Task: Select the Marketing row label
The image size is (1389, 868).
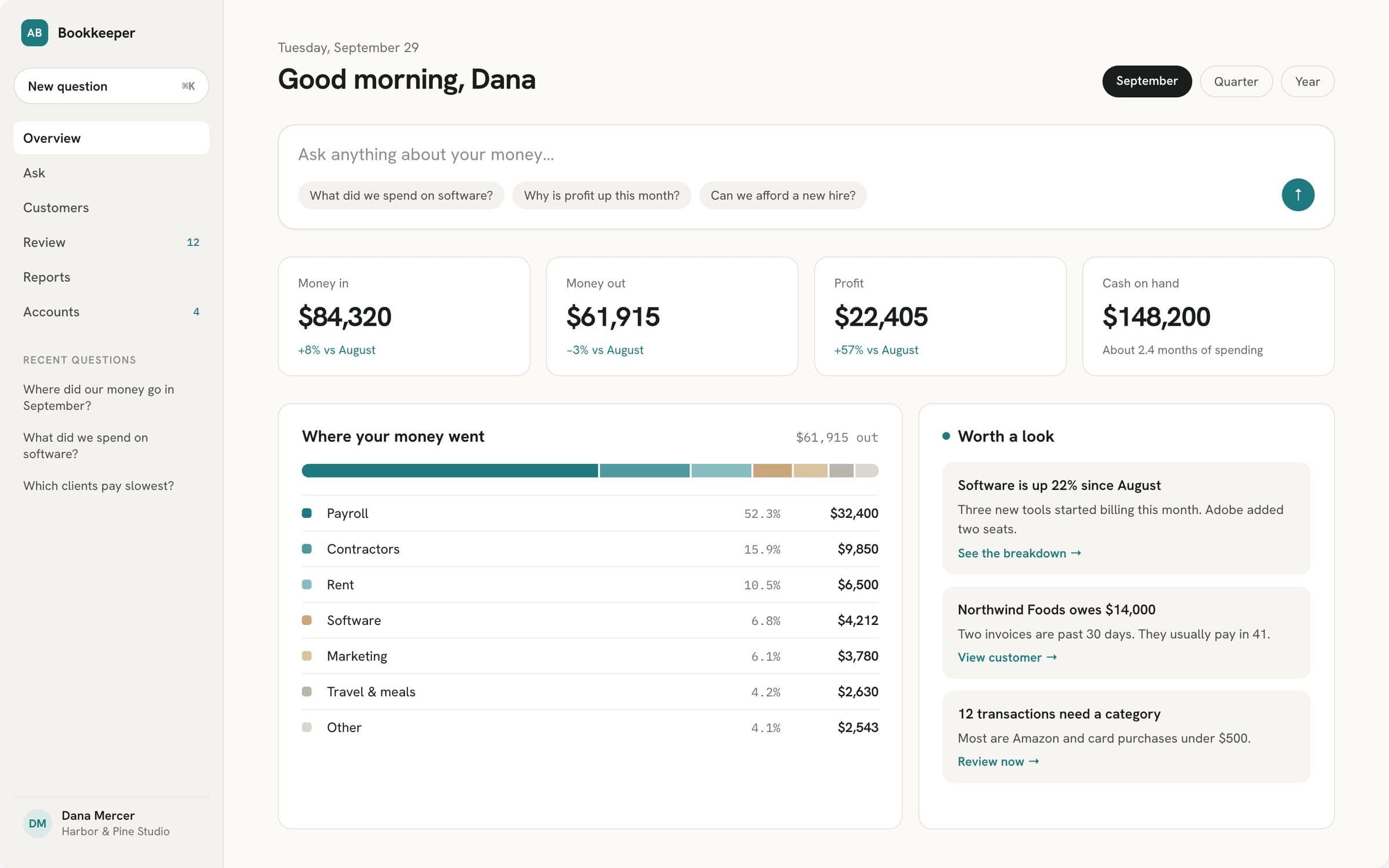Action: pos(357,656)
